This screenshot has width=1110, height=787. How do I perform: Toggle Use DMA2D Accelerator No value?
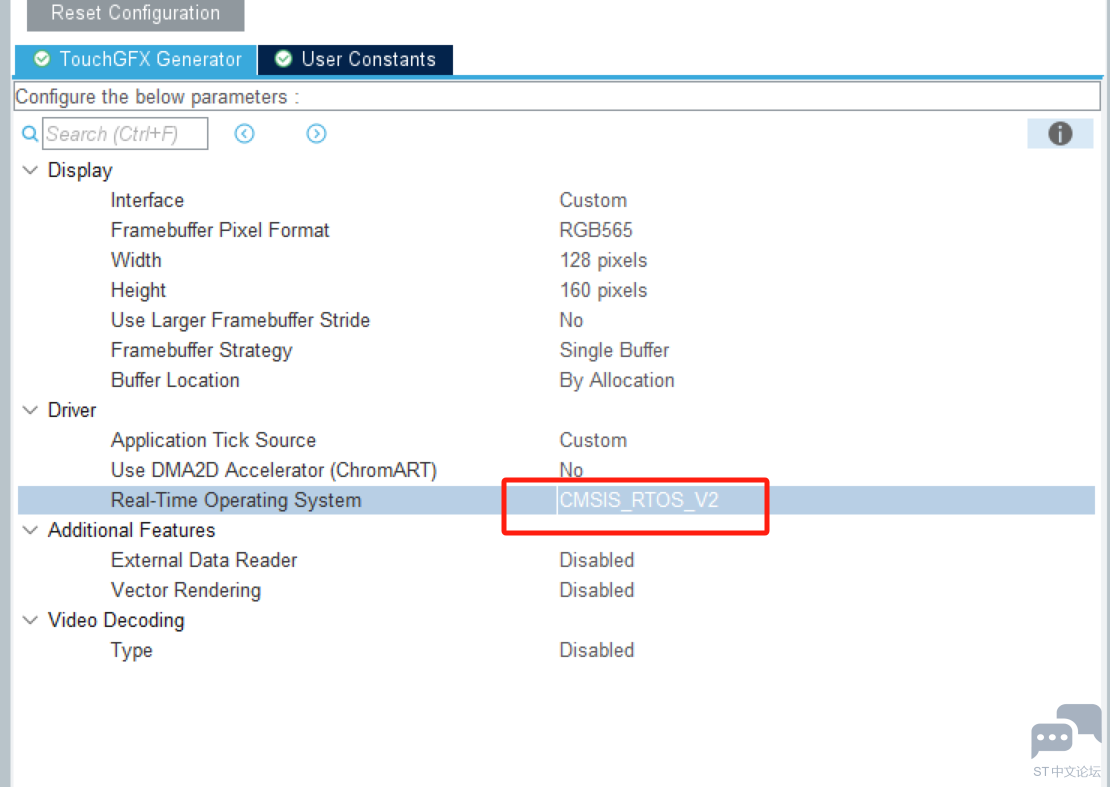pos(571,470)
